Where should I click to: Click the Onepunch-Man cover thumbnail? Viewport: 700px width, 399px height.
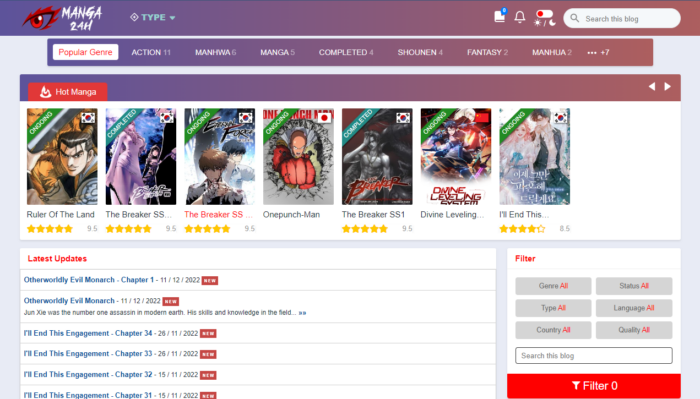coord(298,157)
